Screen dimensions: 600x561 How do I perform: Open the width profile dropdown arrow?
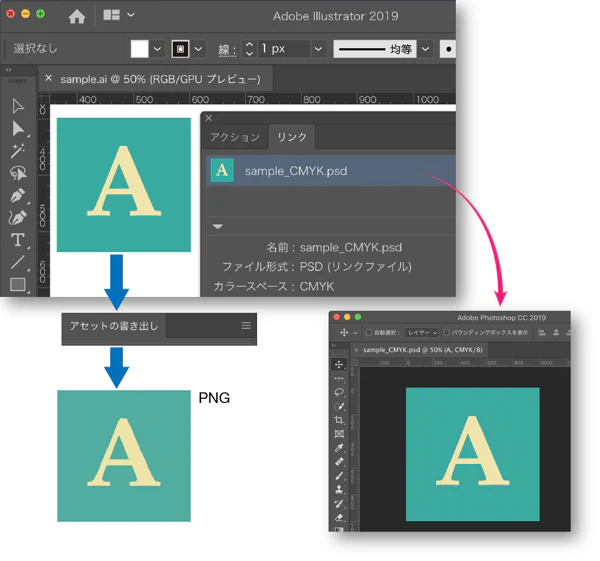(425, 49)
